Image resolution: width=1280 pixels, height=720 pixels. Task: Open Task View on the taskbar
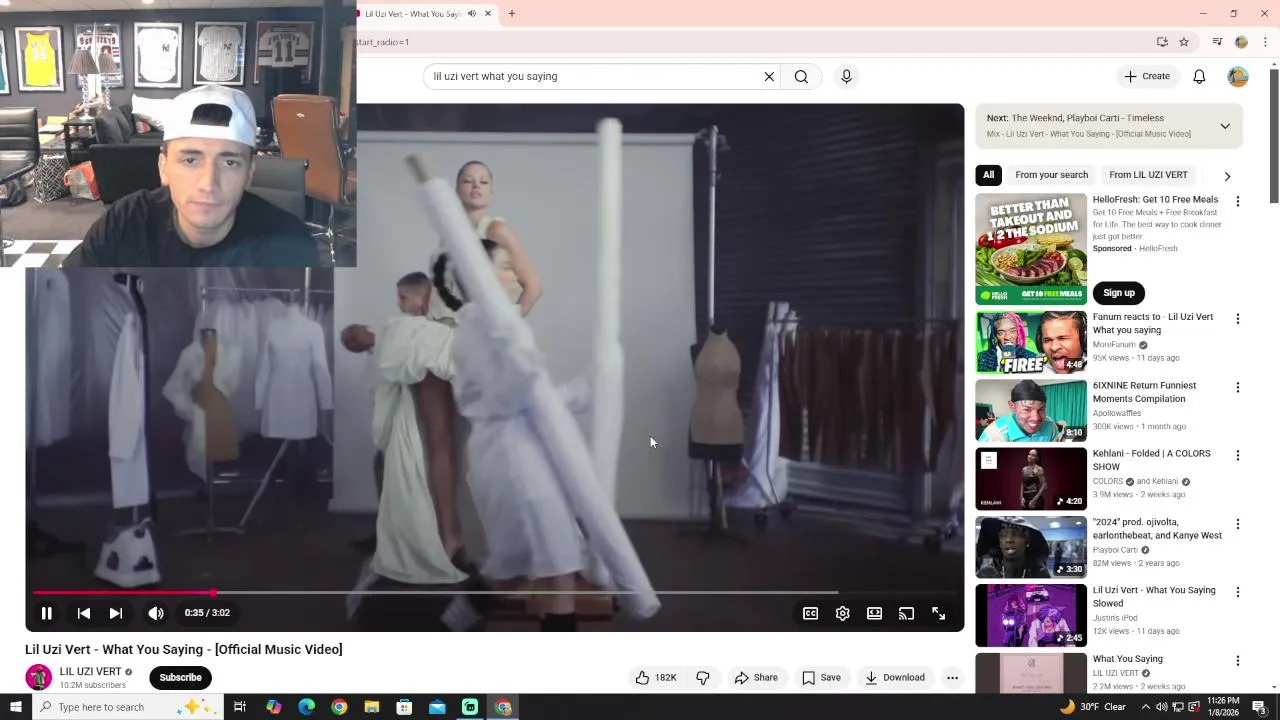coord(240,707)
